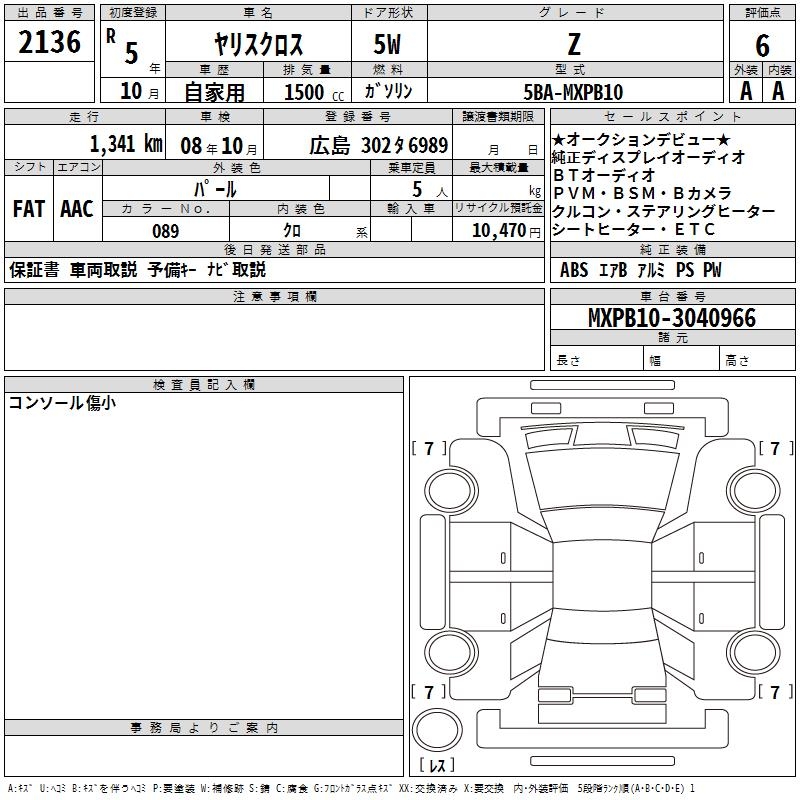
Task: Select the sales point BTオーディオ
Action: 604,175
